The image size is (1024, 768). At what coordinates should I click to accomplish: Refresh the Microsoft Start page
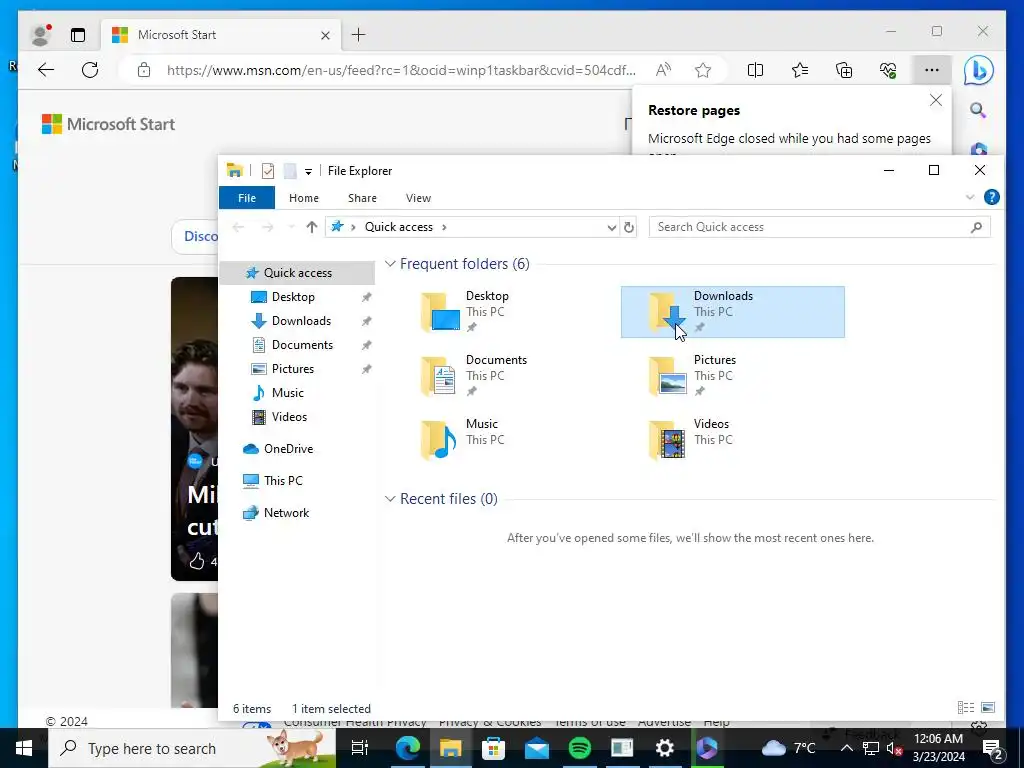coord(90,70)
